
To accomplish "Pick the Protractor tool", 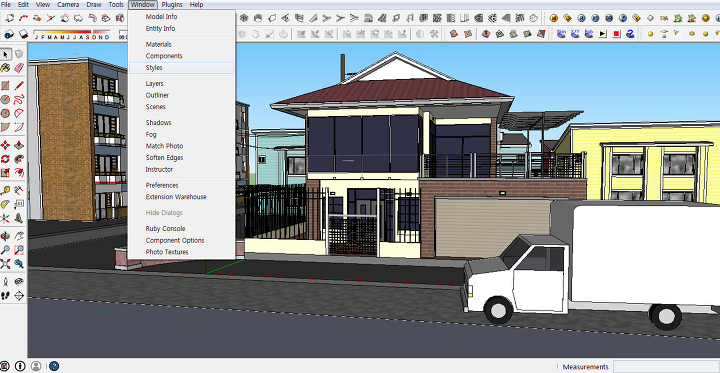I will click(x=6, y=204).
